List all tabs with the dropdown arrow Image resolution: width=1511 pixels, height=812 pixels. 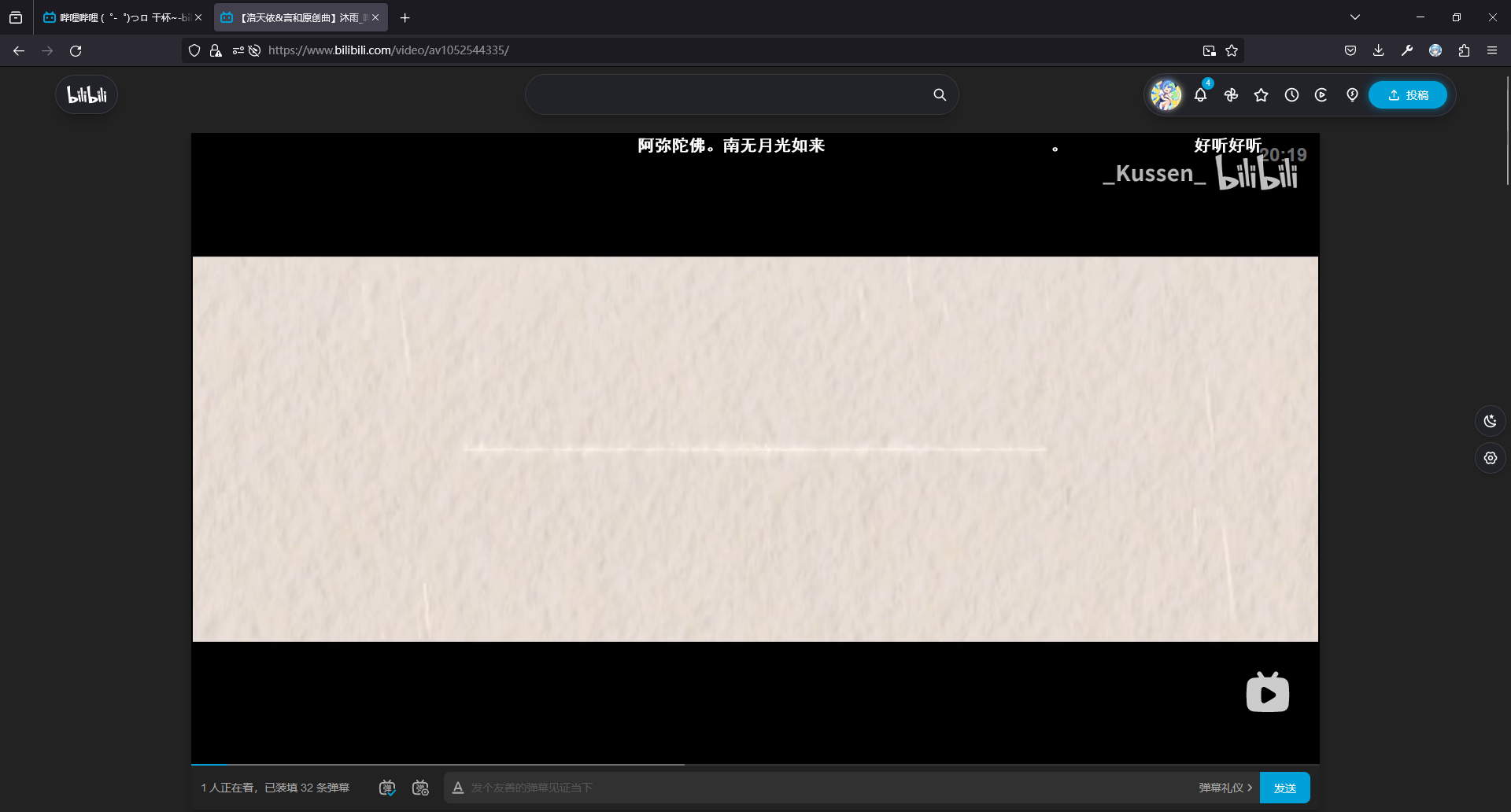click(x=1354, y=17)
